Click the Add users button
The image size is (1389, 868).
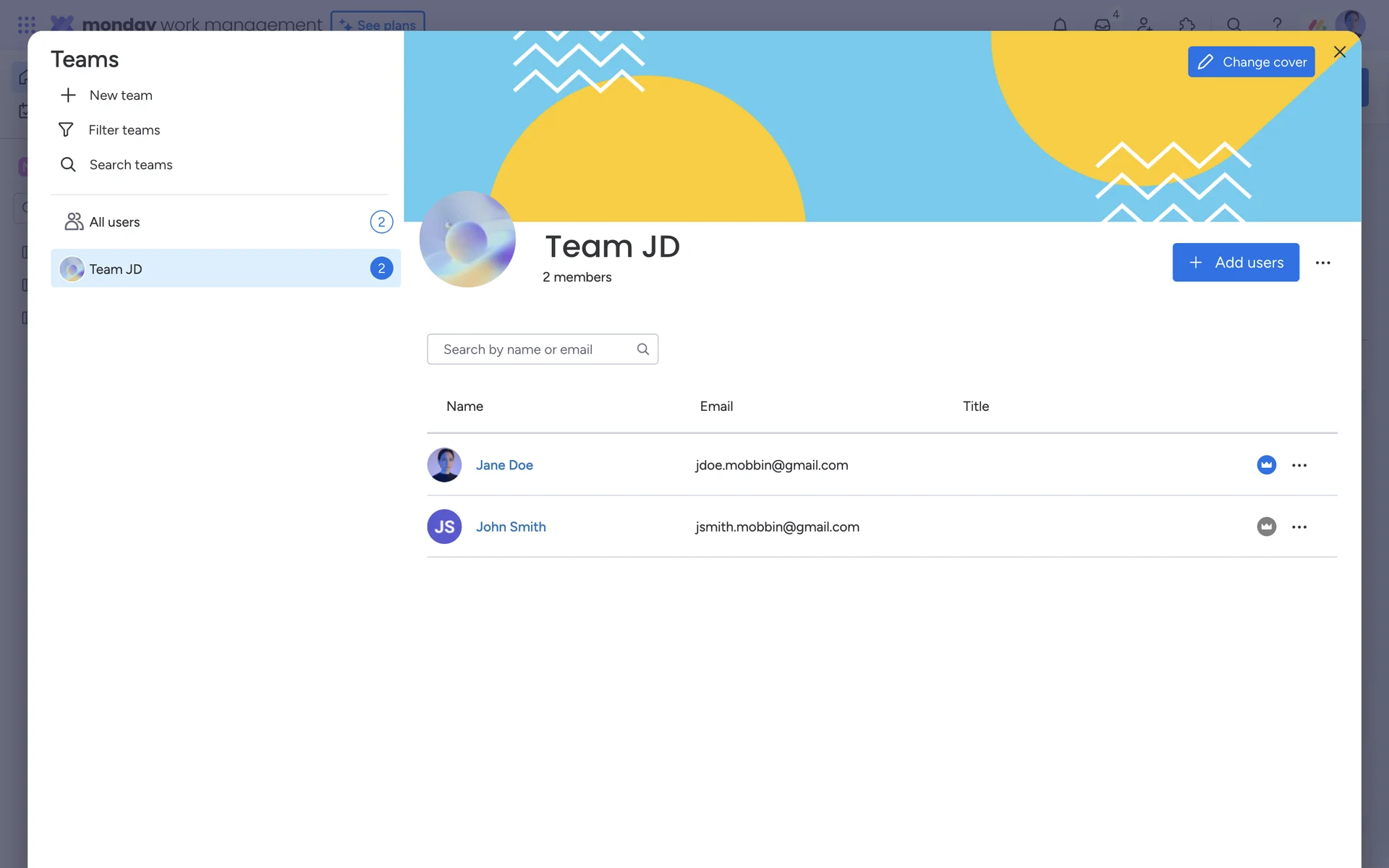tap(1235, 263)
